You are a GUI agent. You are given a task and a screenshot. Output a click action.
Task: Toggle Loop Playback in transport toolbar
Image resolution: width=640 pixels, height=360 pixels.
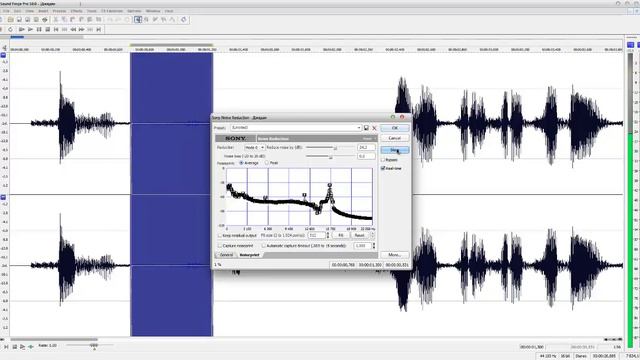click(11, 29)
